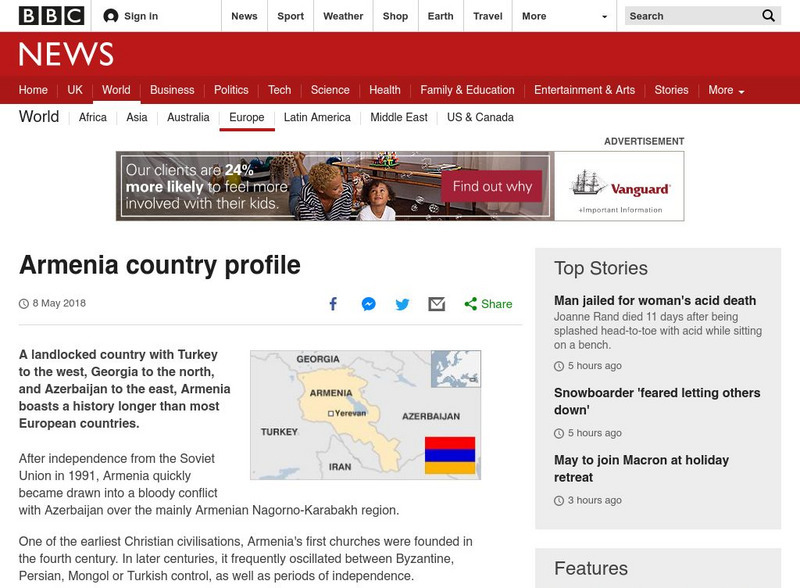
Task: Click the Armenia map image
Action: pyautogui.click(x=365, y=414)
